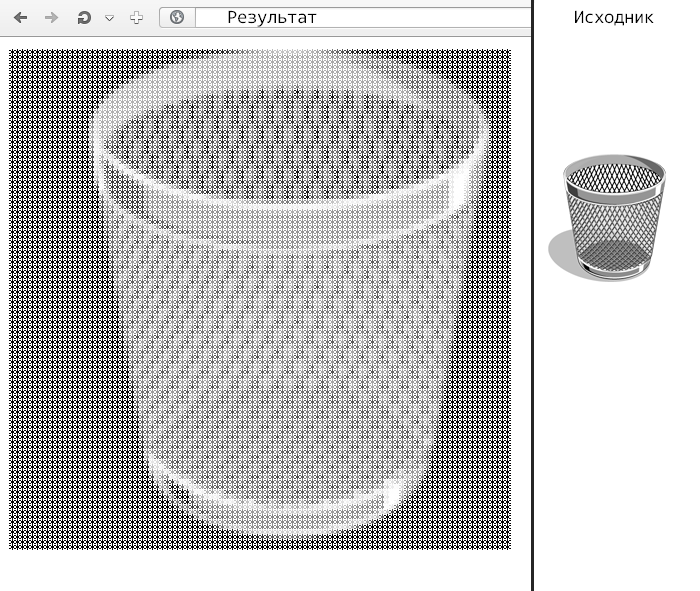The height and width of the screenshot is (591, 700).
Task: Click the grey shadow beside the small bin
Action: tap(560, 250)
